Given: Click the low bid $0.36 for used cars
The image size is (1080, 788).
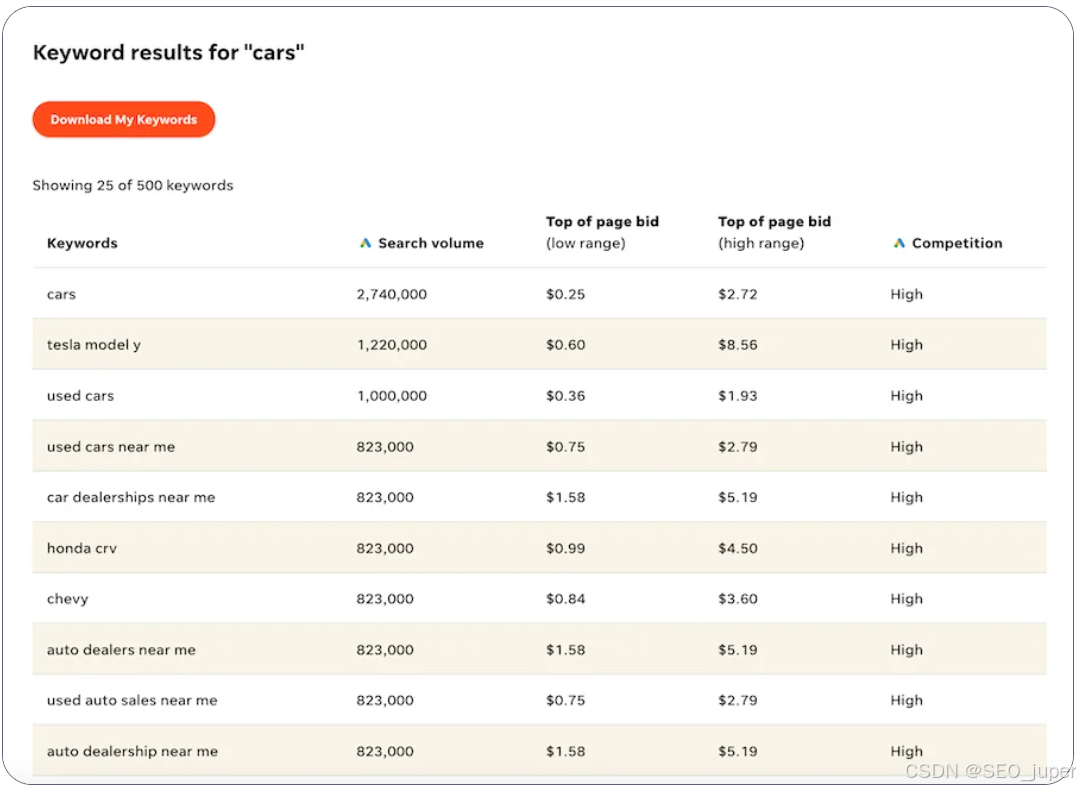Looking at the screenshot, I should (x=565, y=395).
